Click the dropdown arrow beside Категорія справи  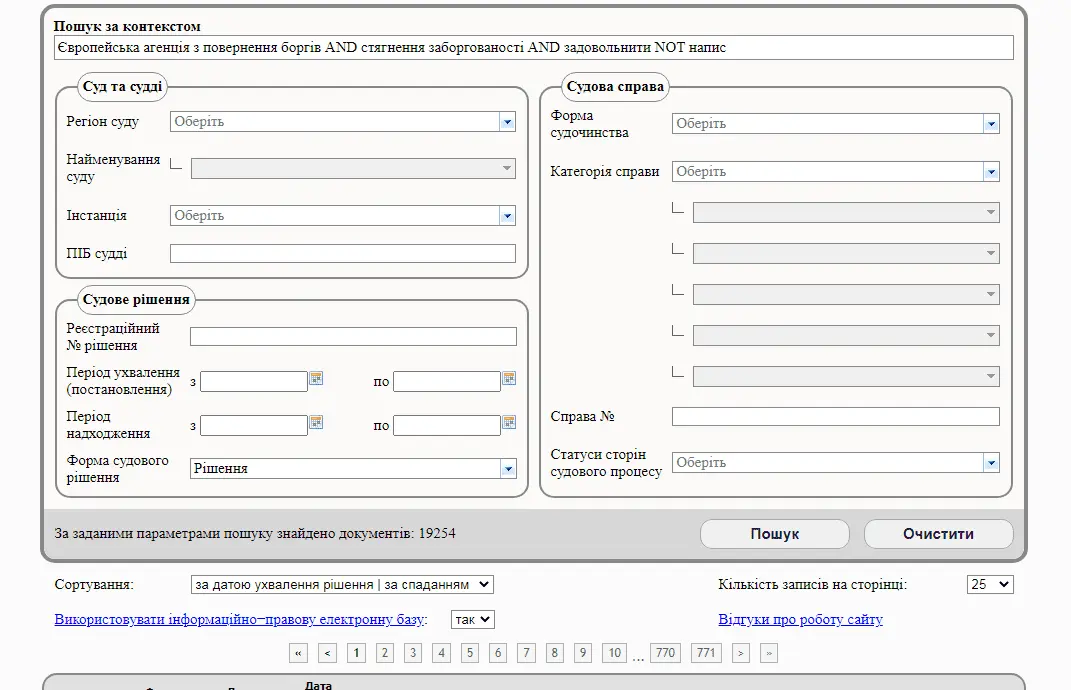pyautogui.click(x=991, y=171)
